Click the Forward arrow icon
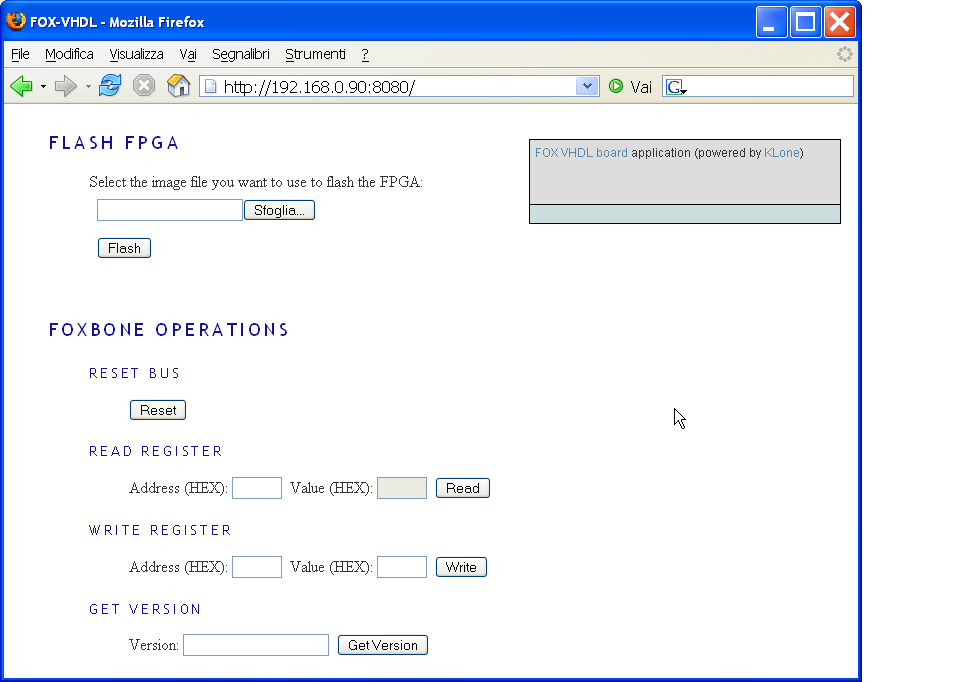The width and height of the screenshot is (960, 682). click(x=66, y=86)
